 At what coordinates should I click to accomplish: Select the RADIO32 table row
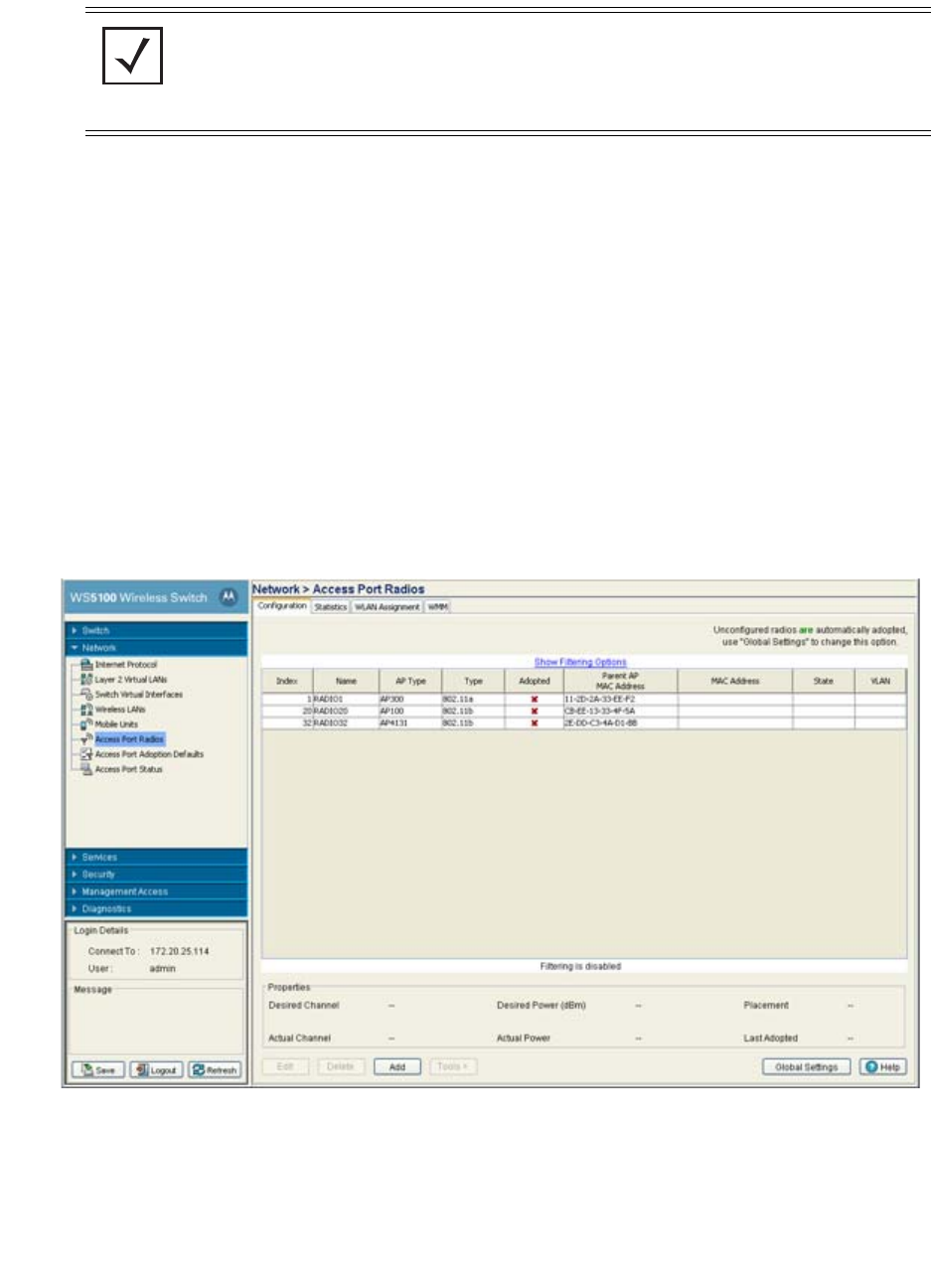[584, 724]
